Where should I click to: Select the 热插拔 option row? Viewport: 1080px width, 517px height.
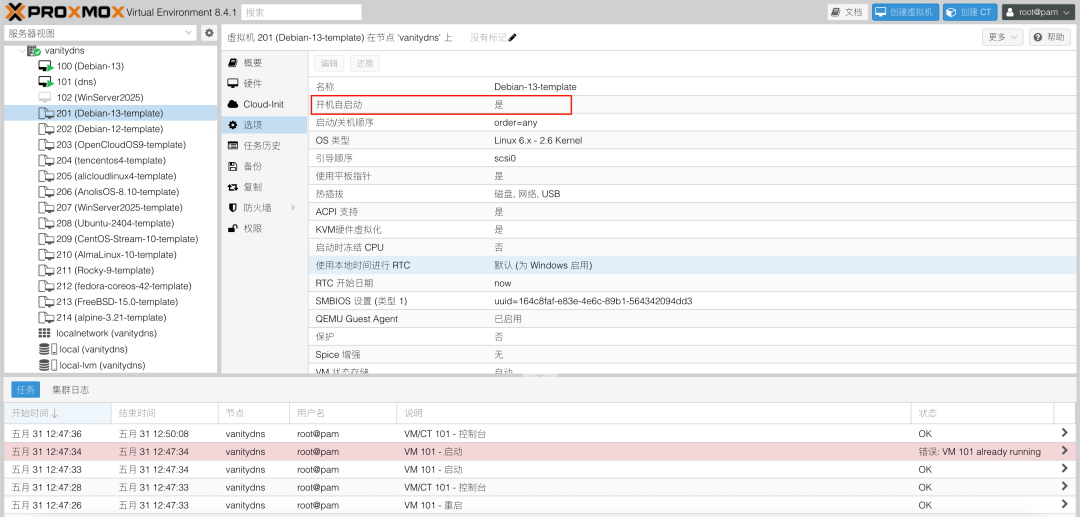(x=690, y=194)
